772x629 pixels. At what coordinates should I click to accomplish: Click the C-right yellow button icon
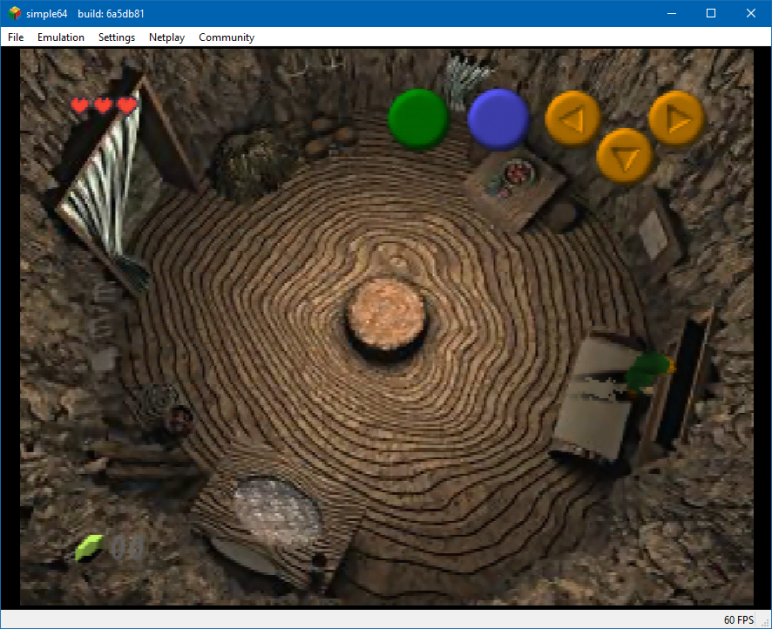tap(677, 119)
